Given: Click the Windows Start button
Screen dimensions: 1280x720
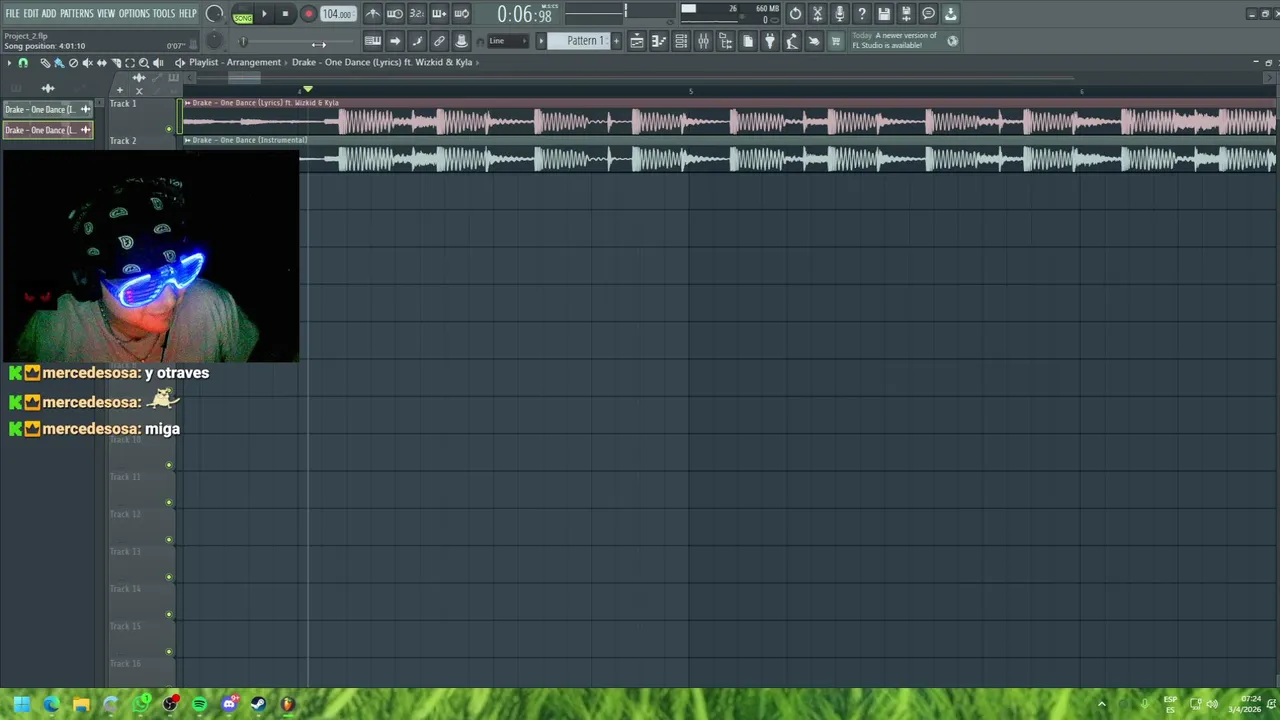Looking at the screenshot, I should [21, 704].
